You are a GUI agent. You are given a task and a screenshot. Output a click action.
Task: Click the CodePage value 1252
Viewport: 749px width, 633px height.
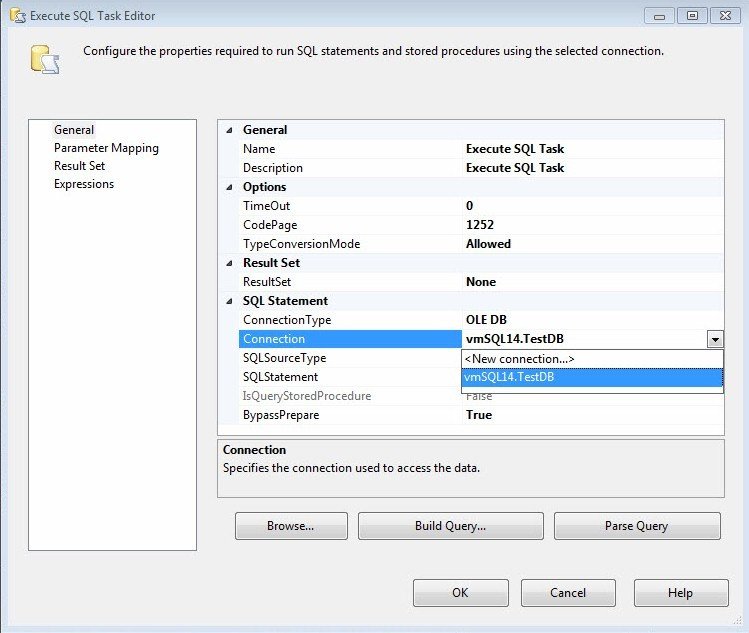click(x=592, y=225)
